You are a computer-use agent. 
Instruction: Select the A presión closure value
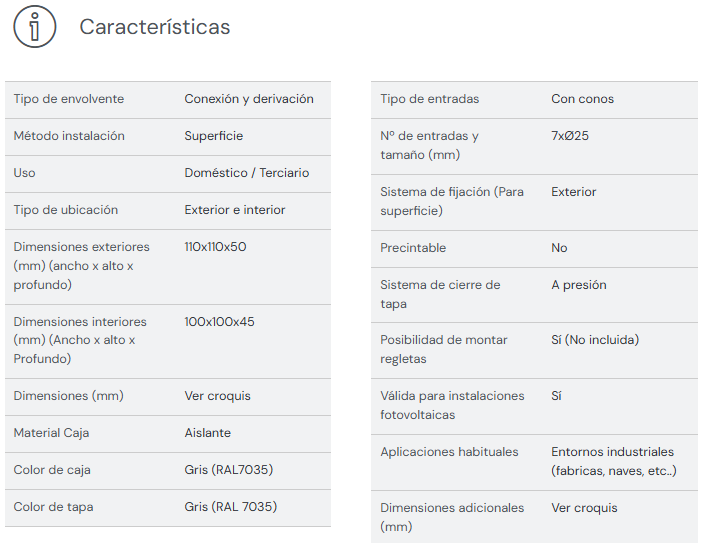coord(579,285)
